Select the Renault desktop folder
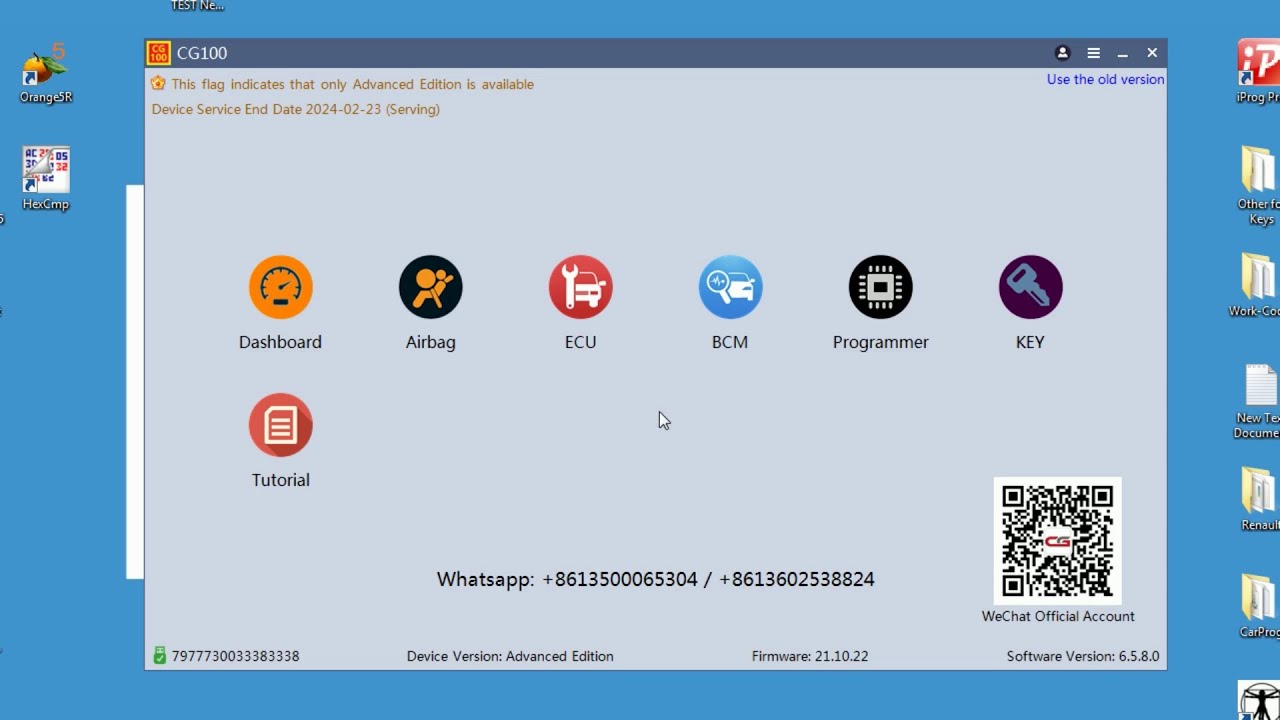Image resolution: width=1280 pixels, height=720 pixels. click(1260, 499)
